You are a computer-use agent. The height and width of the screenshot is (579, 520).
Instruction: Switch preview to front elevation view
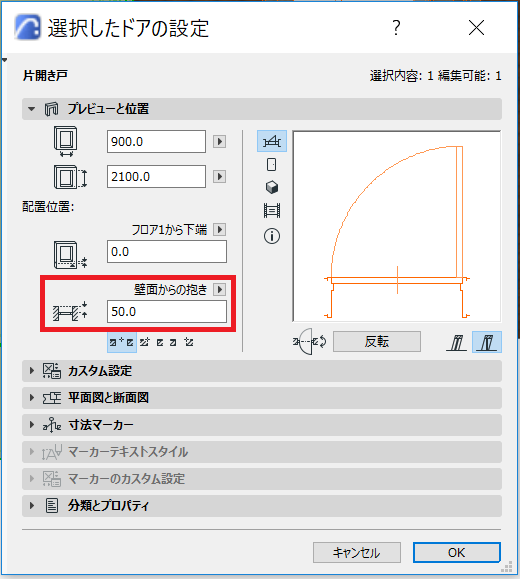pos(271,165)
